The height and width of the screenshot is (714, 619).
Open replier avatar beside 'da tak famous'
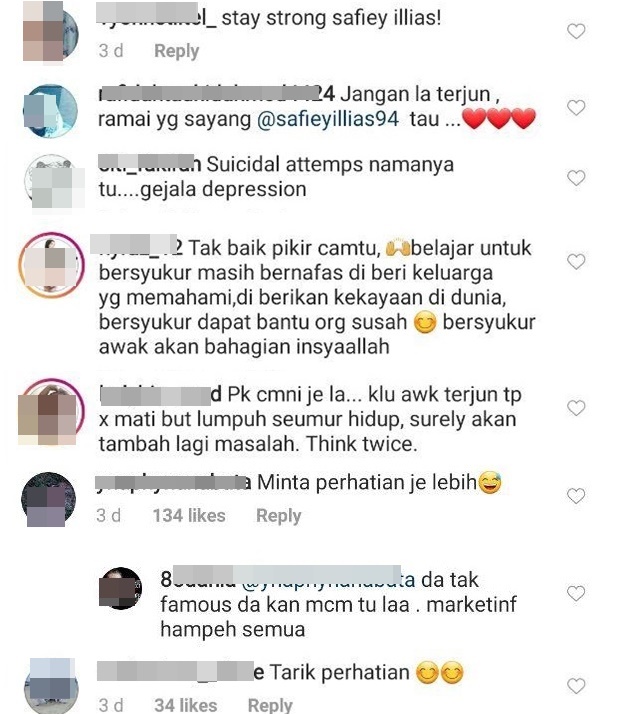[x=121, y=588]
